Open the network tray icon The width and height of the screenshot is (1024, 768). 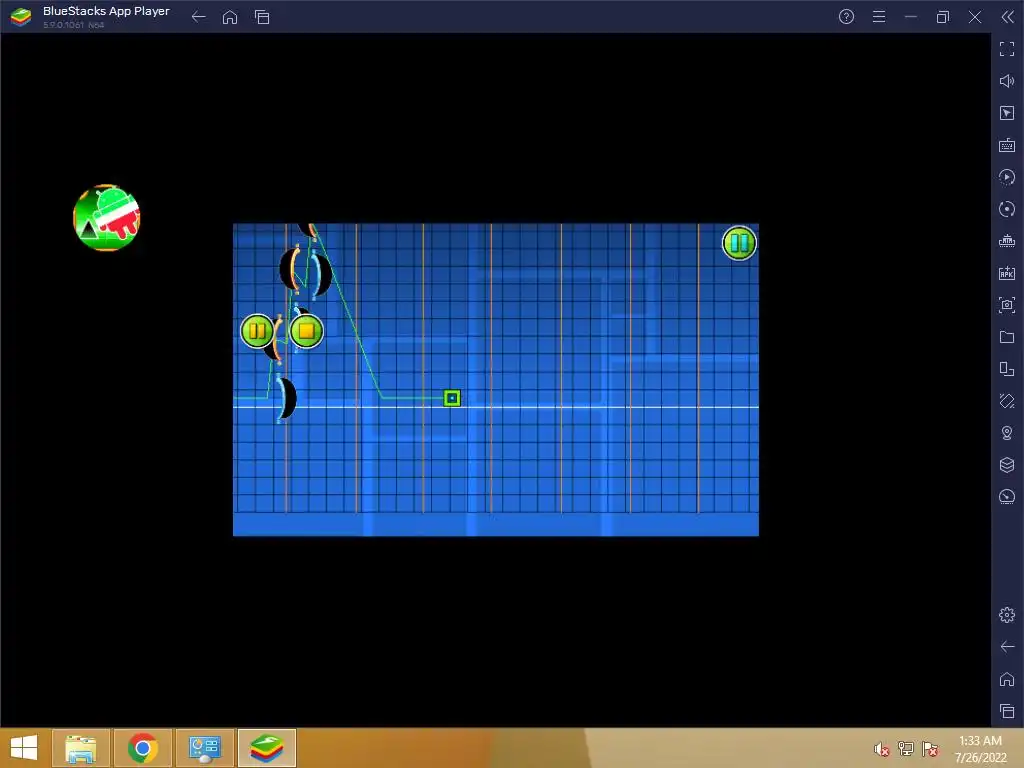(906, 749)
